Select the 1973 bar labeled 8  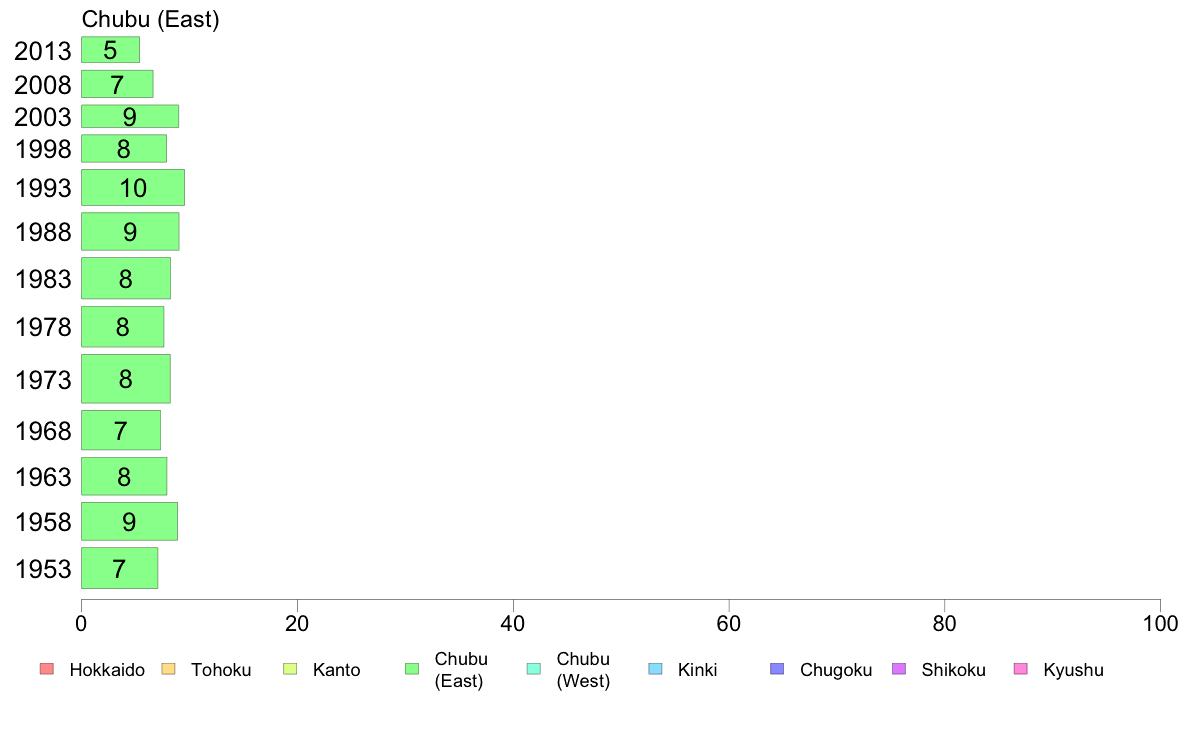(126, 379)
